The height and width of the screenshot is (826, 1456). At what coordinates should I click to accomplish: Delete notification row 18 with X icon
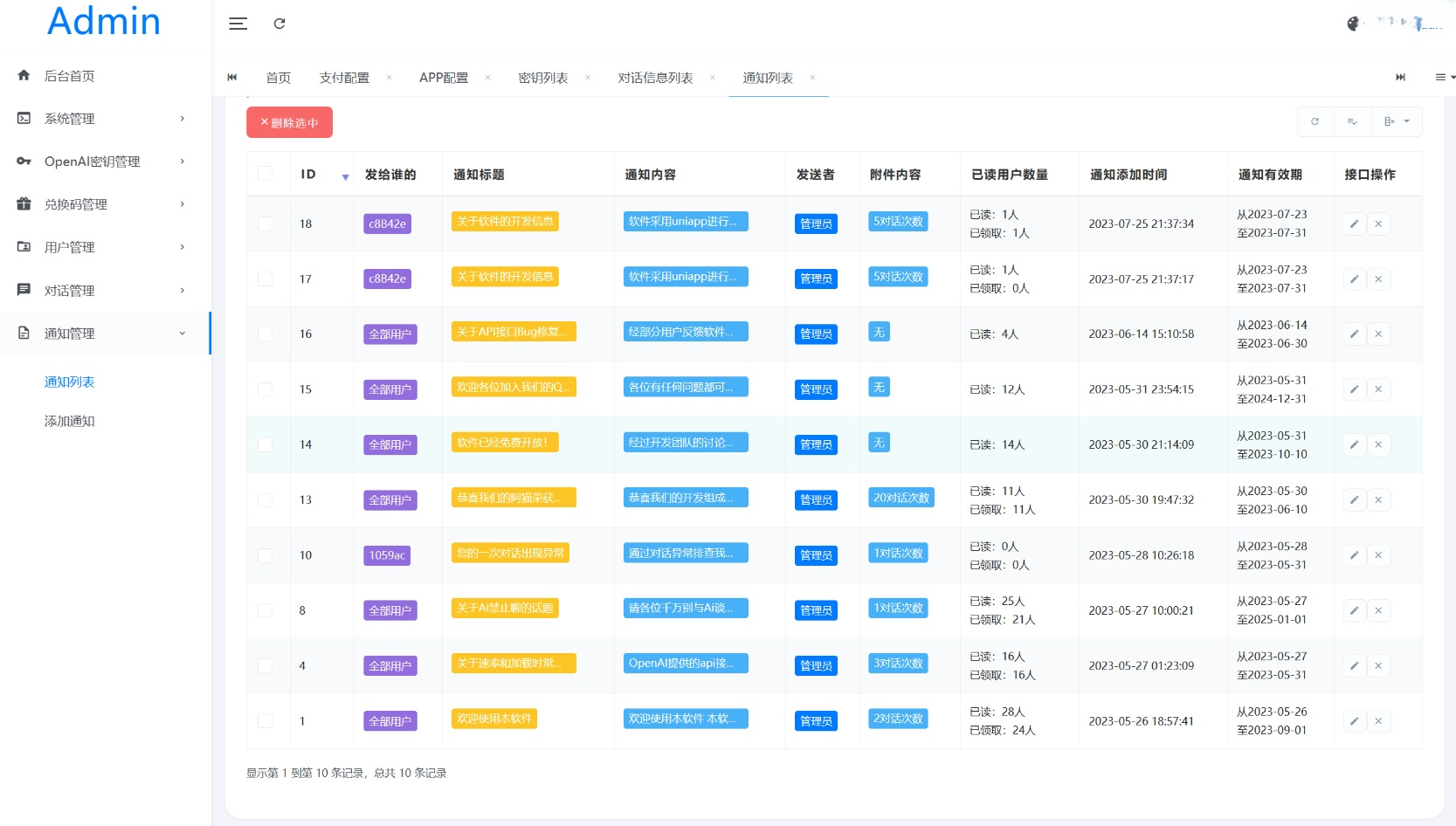tap(1378, 224)
